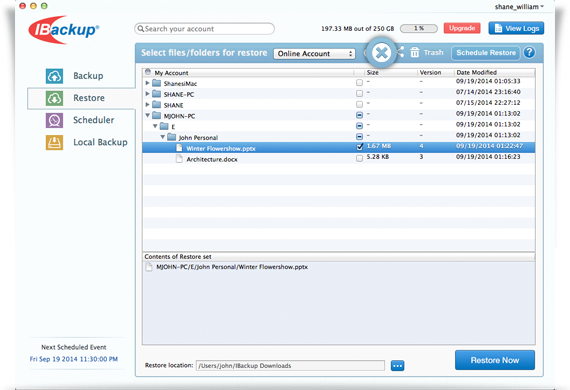Click Winter Flowershow.pptx file icon

[x=179, y=148]
